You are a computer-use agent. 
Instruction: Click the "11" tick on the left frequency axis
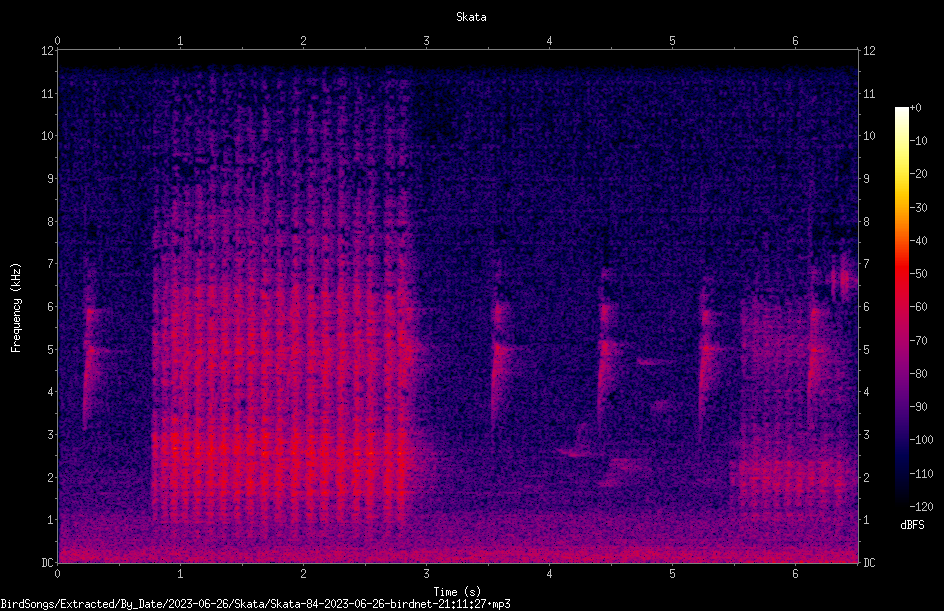point(48,93)
